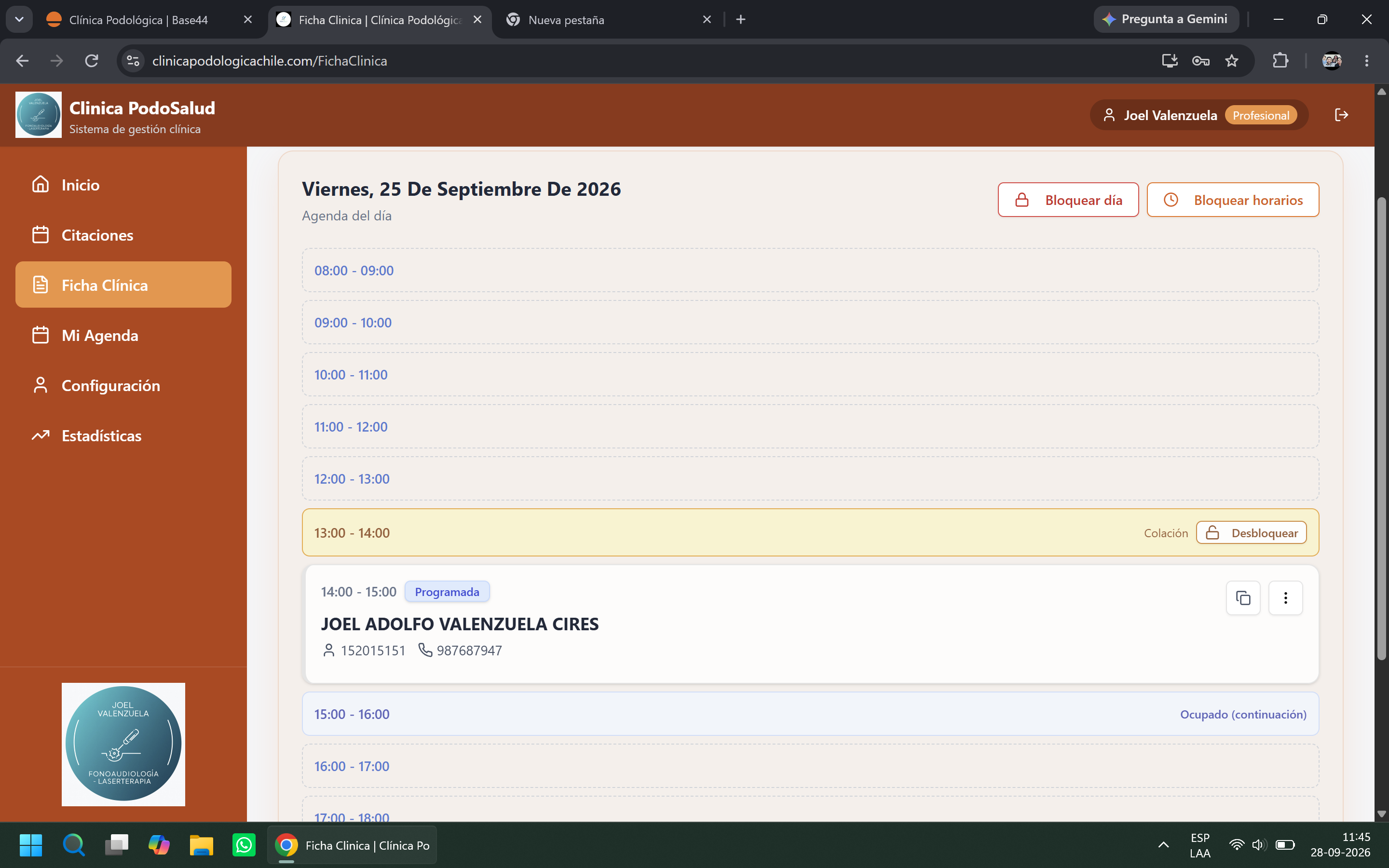Click the logout icon in the header
Image resolution: width=1389 pixels, height=868 pixels.
pyautogui.click(x=1341, y=115)
